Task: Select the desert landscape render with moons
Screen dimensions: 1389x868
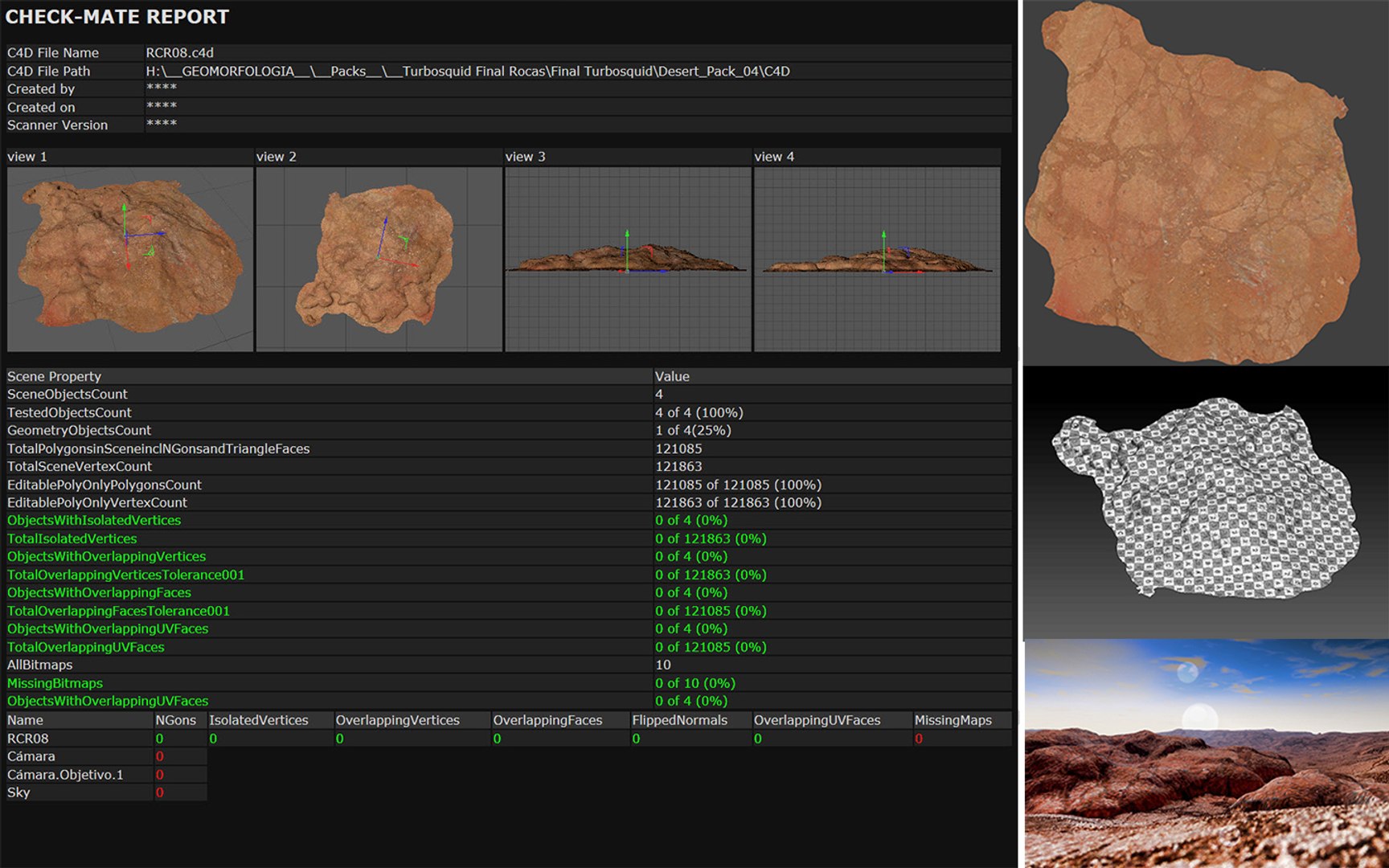Action: pyautogui.click(x=1206, y=754)
